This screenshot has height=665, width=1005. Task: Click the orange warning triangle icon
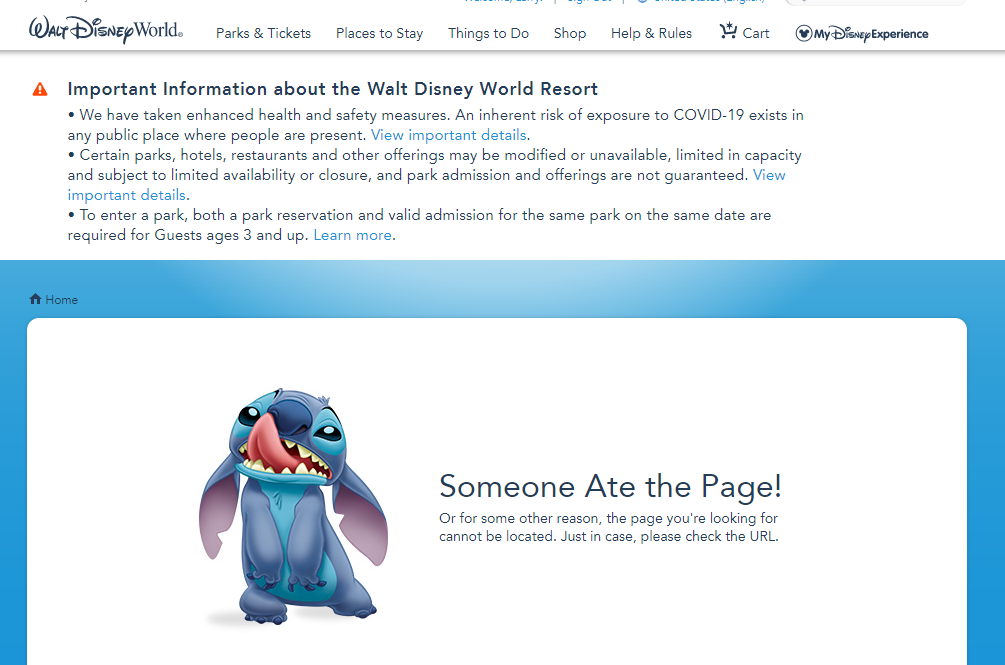coord(40,89)
